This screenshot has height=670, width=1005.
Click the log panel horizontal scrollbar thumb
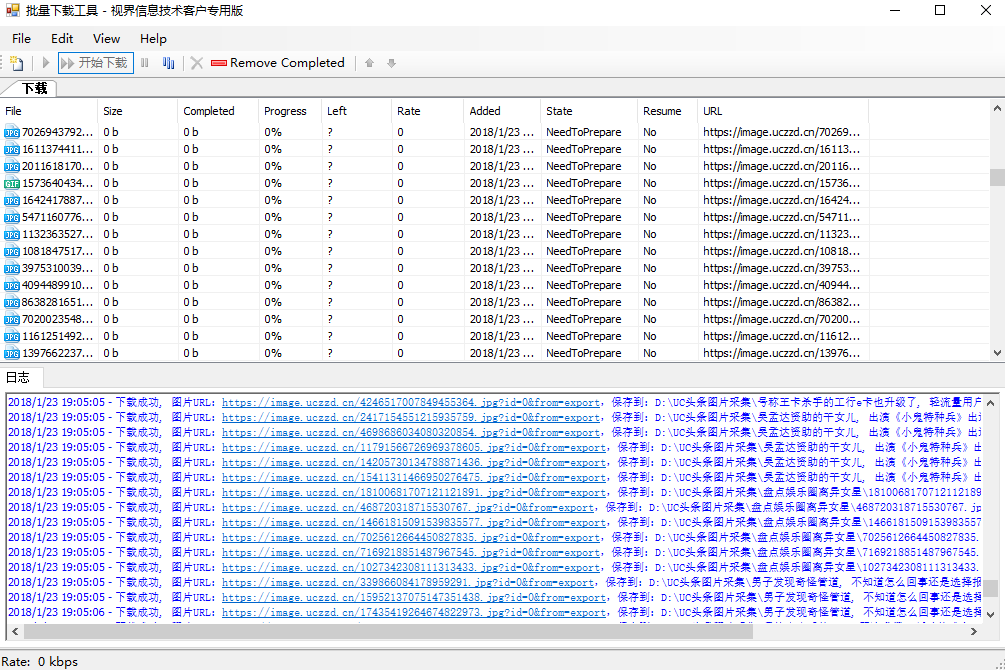tap(388, 632)
